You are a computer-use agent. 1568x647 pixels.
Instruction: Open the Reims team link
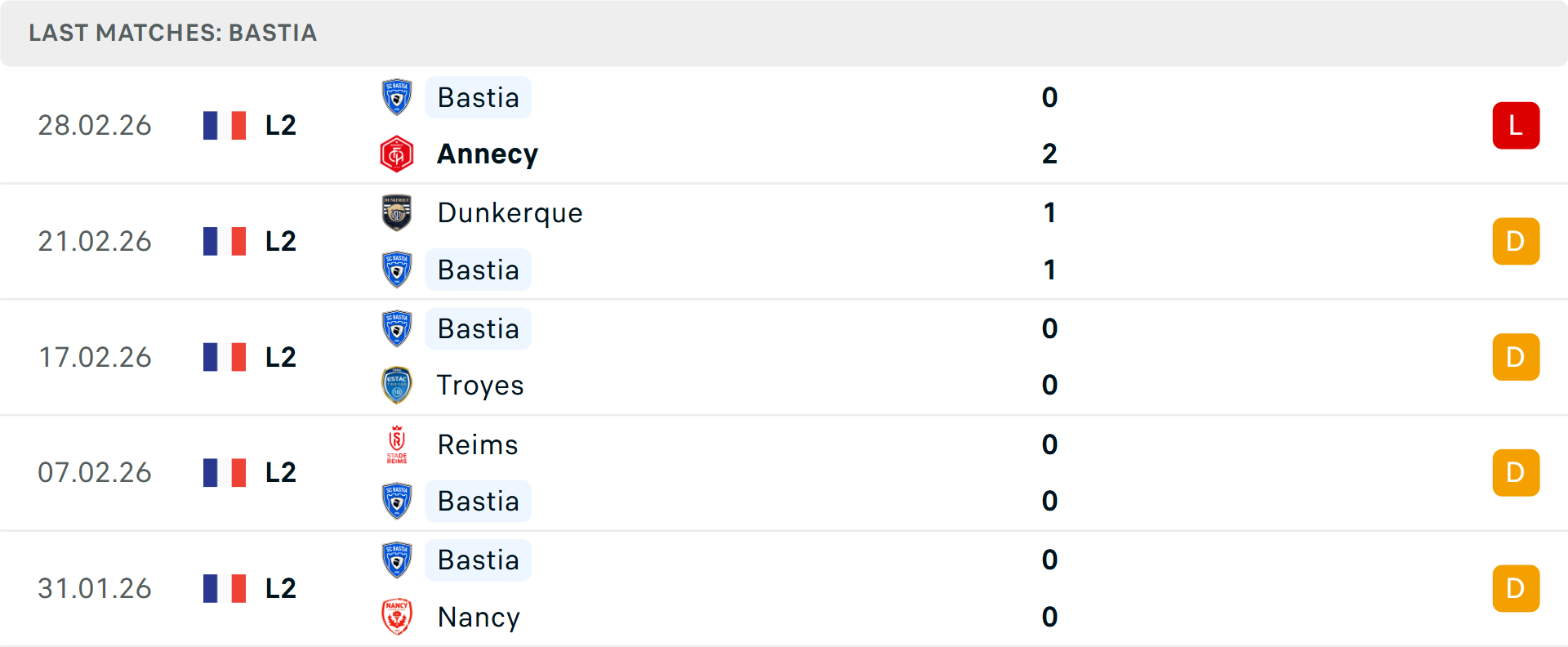478,444
